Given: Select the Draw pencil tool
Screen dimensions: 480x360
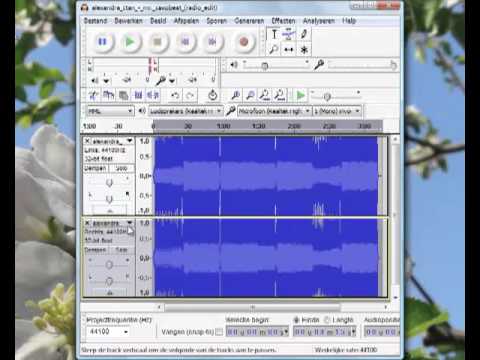Looking at the screenshot, I should (x=304, y=34).
